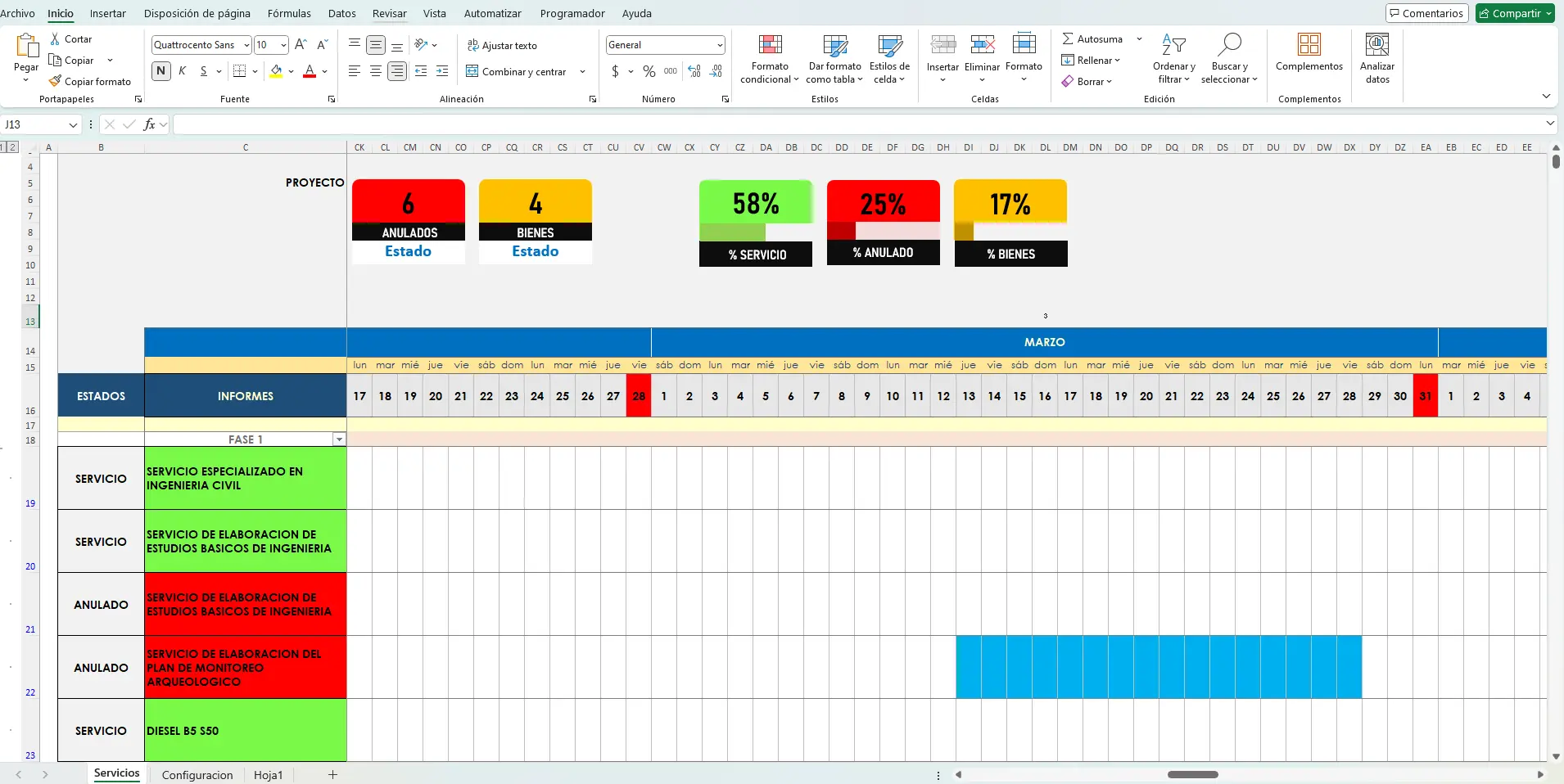Open the borders dropdown arrow
The width and height of the screenshot is (1564, 784).
click(x=255, y=71)
